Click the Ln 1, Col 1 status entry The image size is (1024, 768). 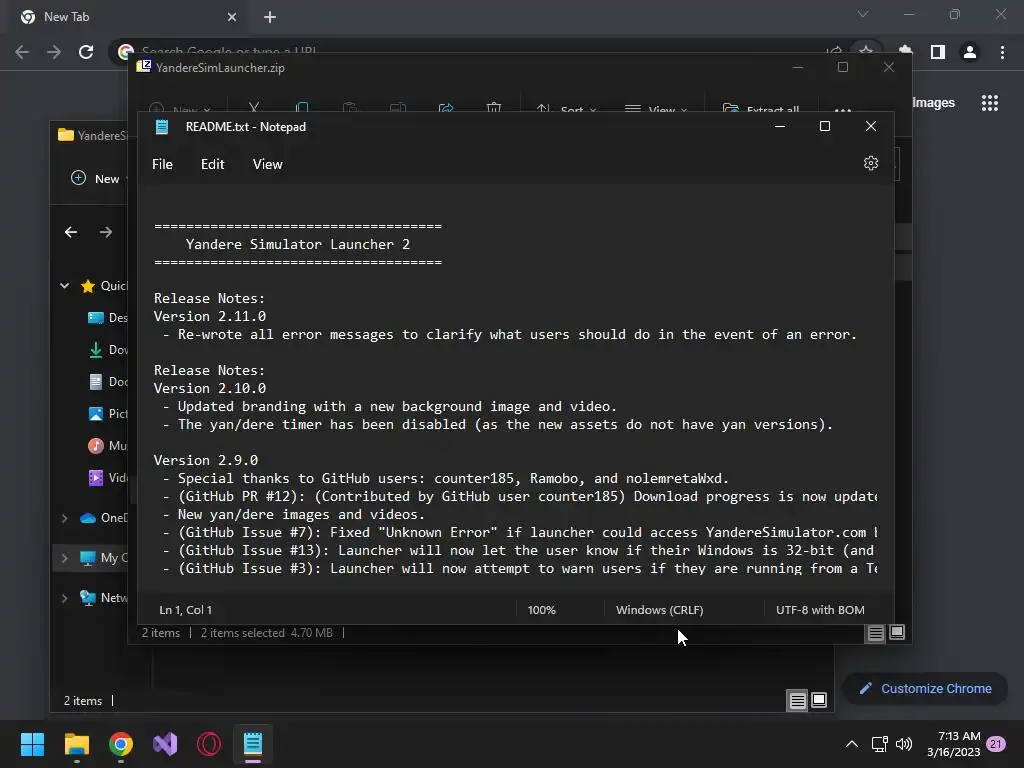pyautogui.click(x=185, y=610)
